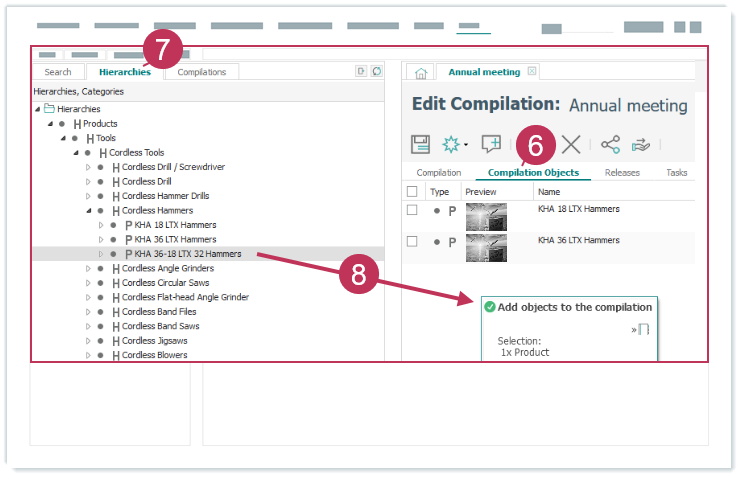
Task: Click the refresh icon in Hierarchies panel
Action: [x=376, y=72]
